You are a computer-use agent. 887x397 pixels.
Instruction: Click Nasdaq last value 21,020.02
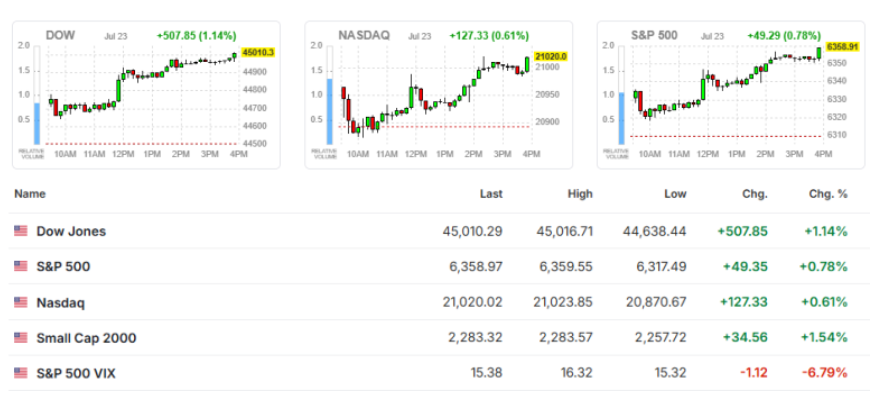click(x=472, y=303)
